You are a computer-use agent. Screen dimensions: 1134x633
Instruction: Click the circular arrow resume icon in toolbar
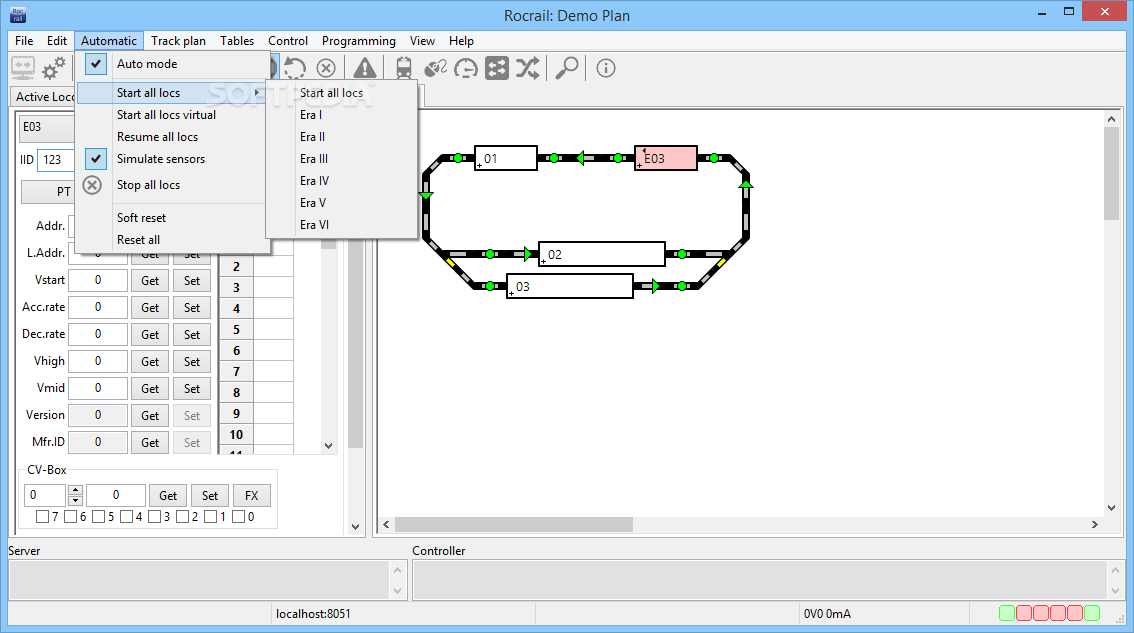[x=294, y=68]
